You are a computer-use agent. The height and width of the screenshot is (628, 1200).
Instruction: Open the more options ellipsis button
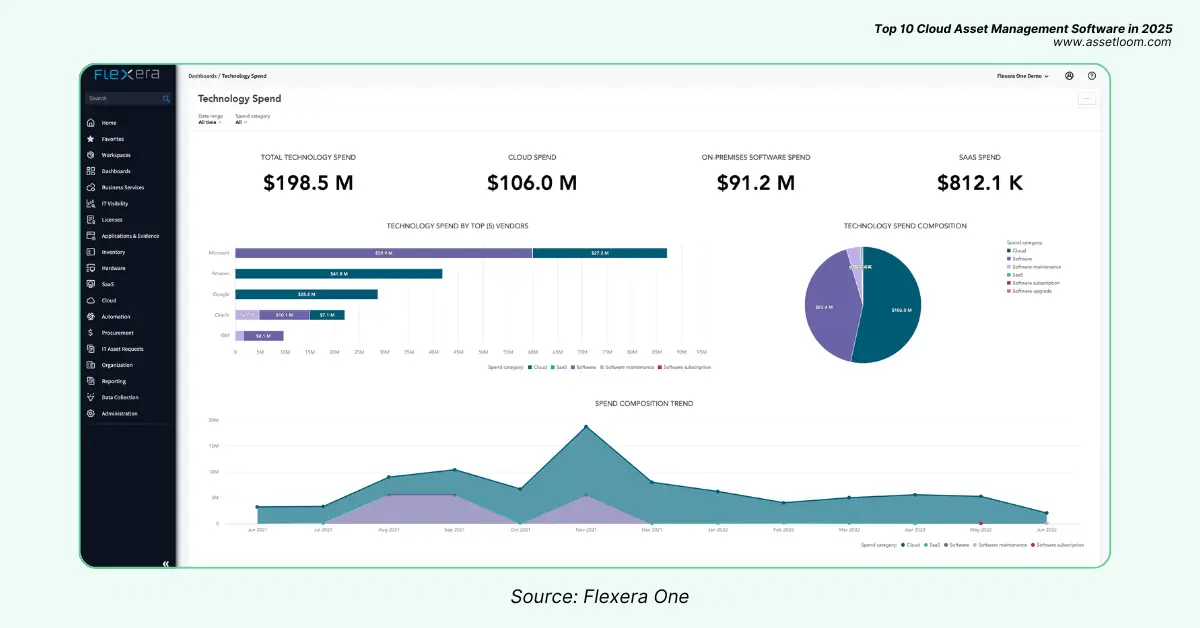[1087, 98]
